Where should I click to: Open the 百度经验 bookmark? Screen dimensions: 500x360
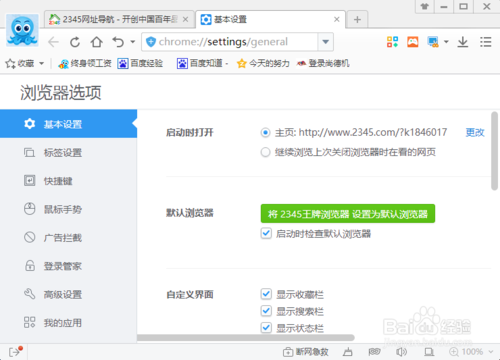140,63
